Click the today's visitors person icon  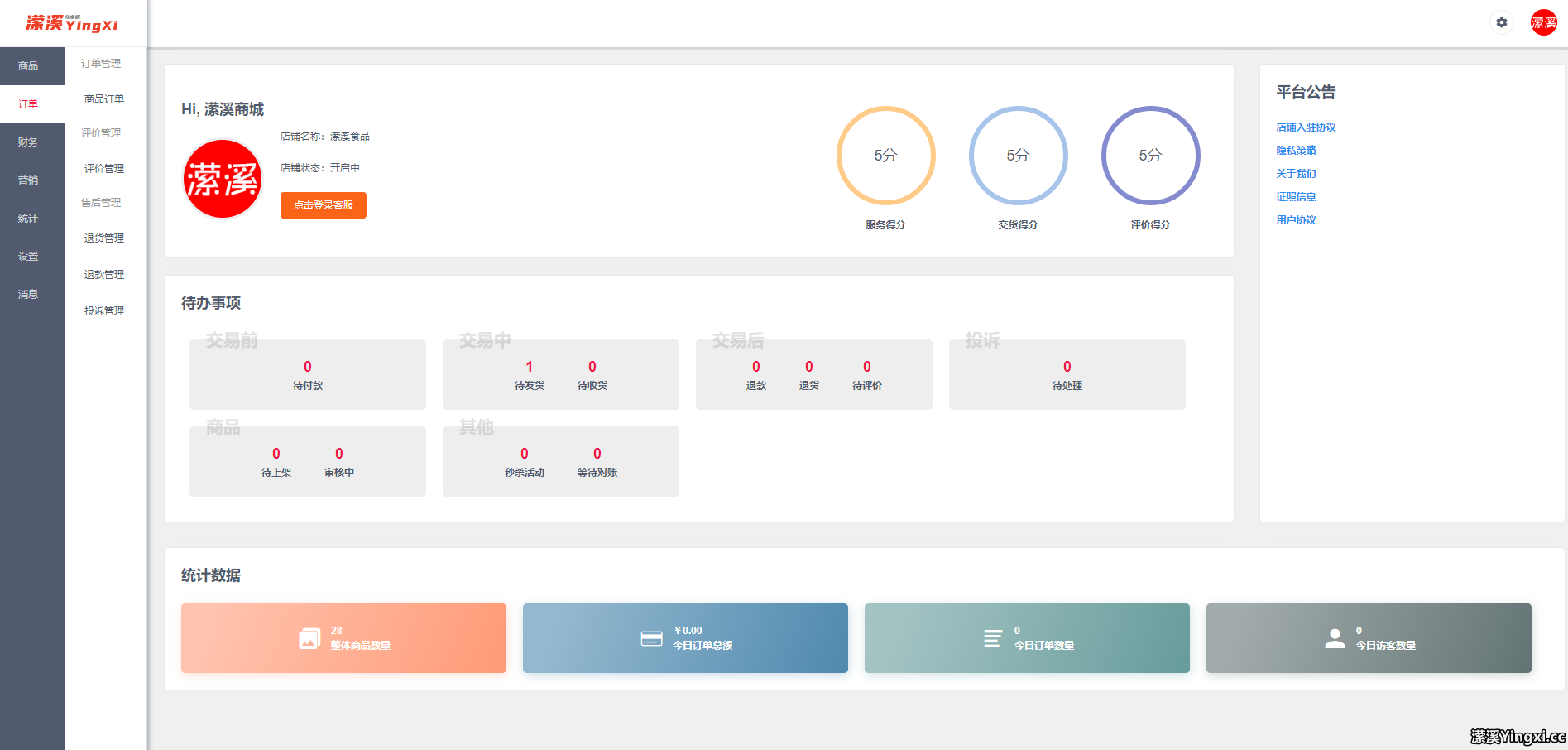[x=1334, y=638]
